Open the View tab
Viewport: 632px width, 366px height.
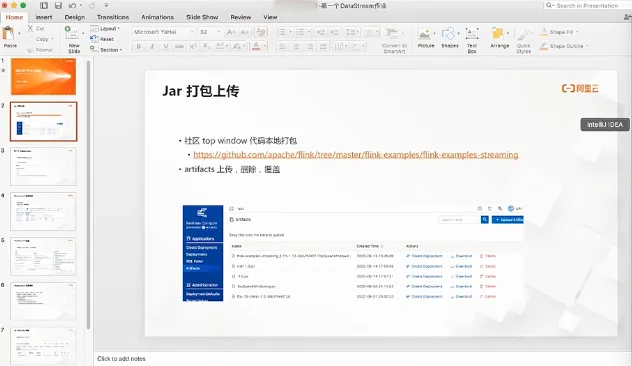(270, 17)
